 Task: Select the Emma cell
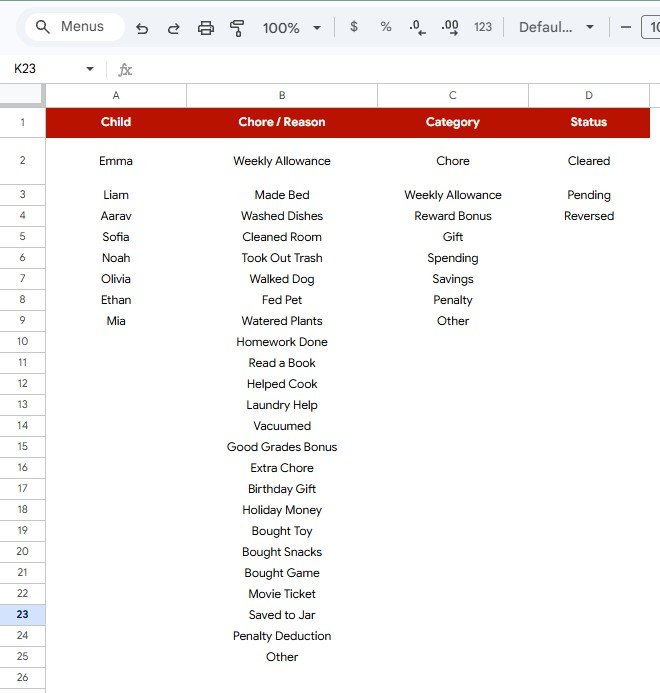(116, 161)
